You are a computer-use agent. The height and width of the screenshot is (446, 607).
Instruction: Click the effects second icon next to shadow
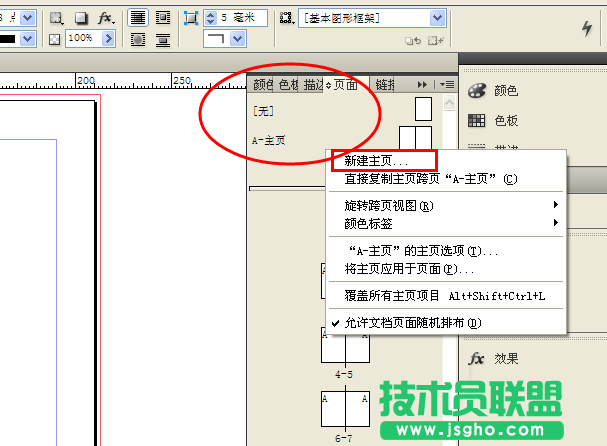[57, 18]
